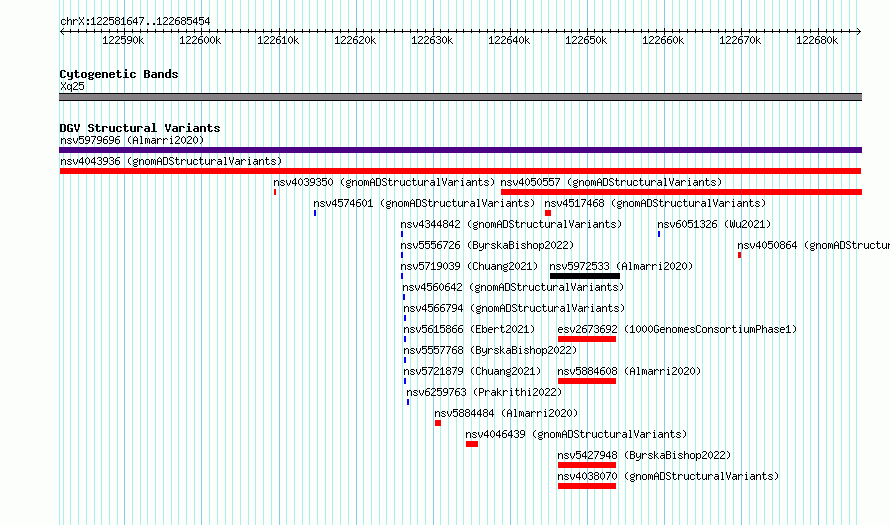This screenshot has width=890, height=525.
Task: Click the chrX:122581647..122685454 coordinates text
Action: coord(135,22)
